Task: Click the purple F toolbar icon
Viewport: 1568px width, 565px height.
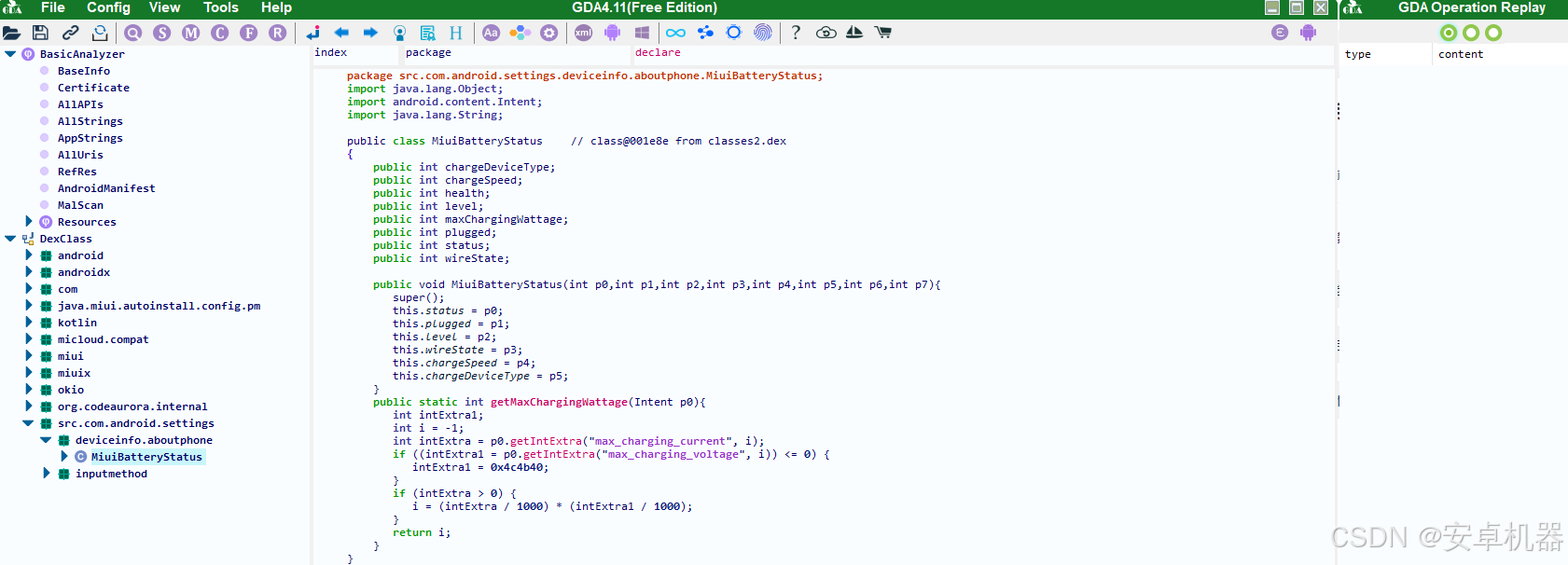Action: pyautogui.click(x=249, y=33)
